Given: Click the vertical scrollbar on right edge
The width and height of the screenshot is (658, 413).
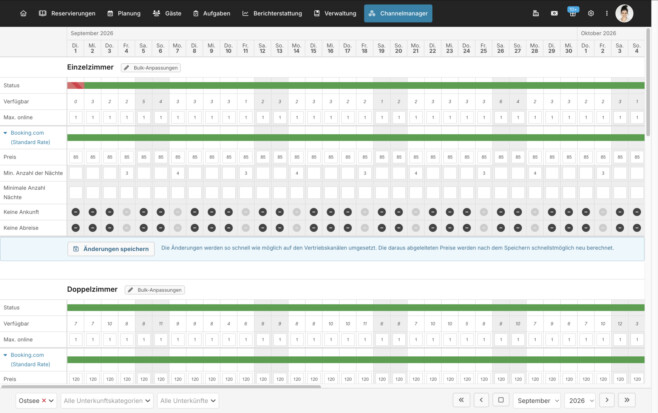Looking at the screenshot, I should point(649,82).
